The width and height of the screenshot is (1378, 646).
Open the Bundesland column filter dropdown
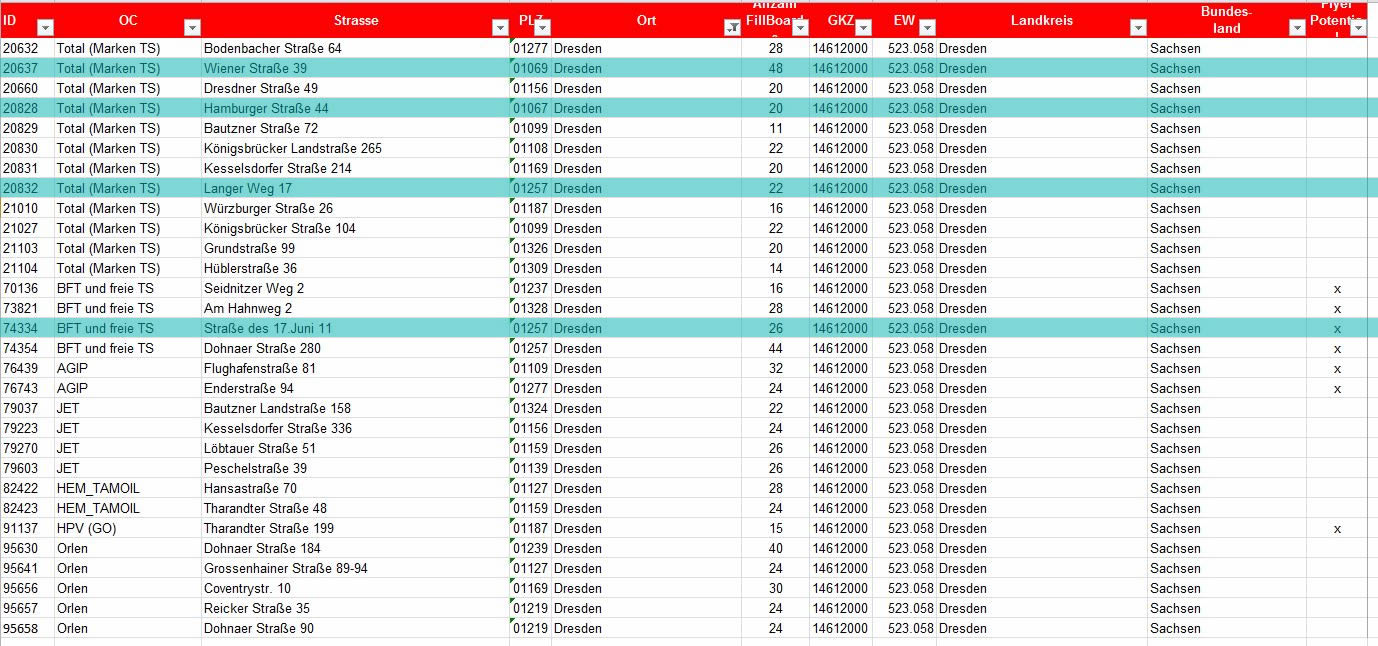(x=1297, y=28)
